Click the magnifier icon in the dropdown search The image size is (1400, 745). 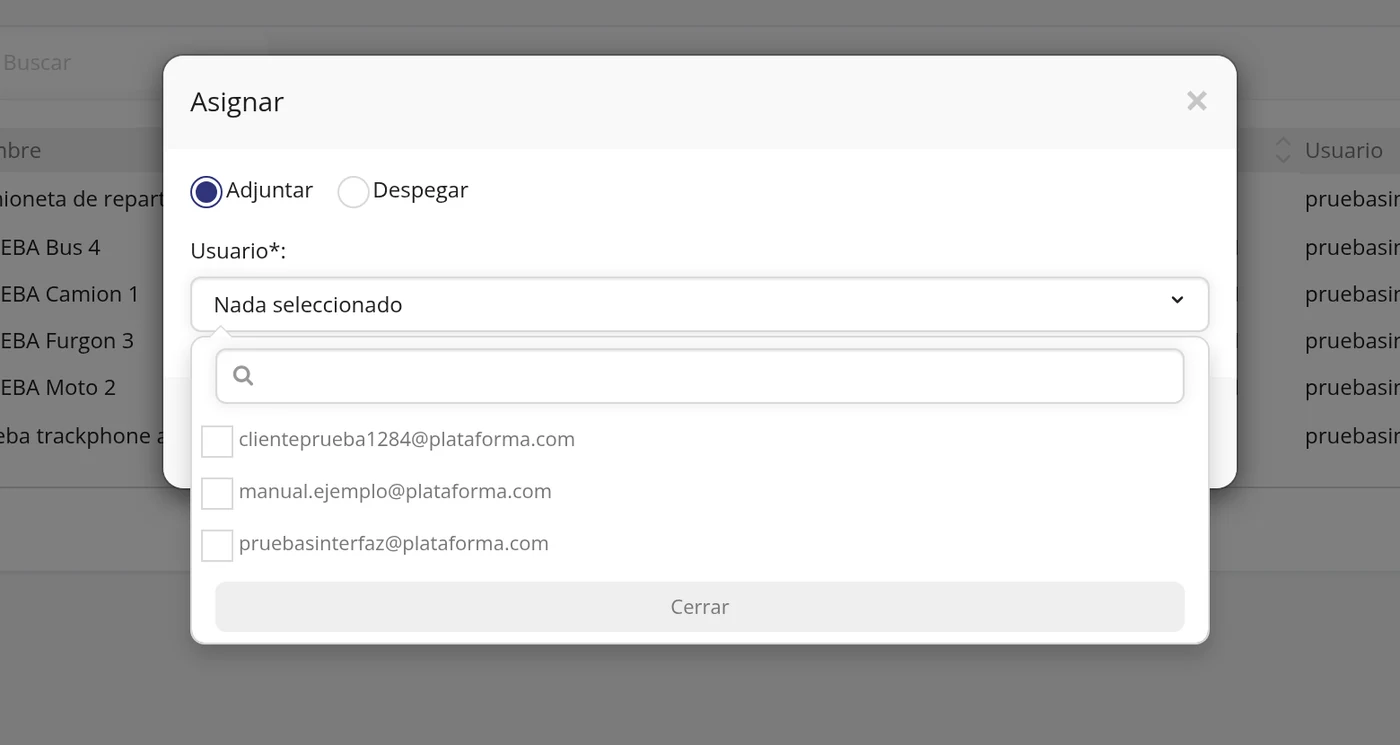tap(243, 376)
